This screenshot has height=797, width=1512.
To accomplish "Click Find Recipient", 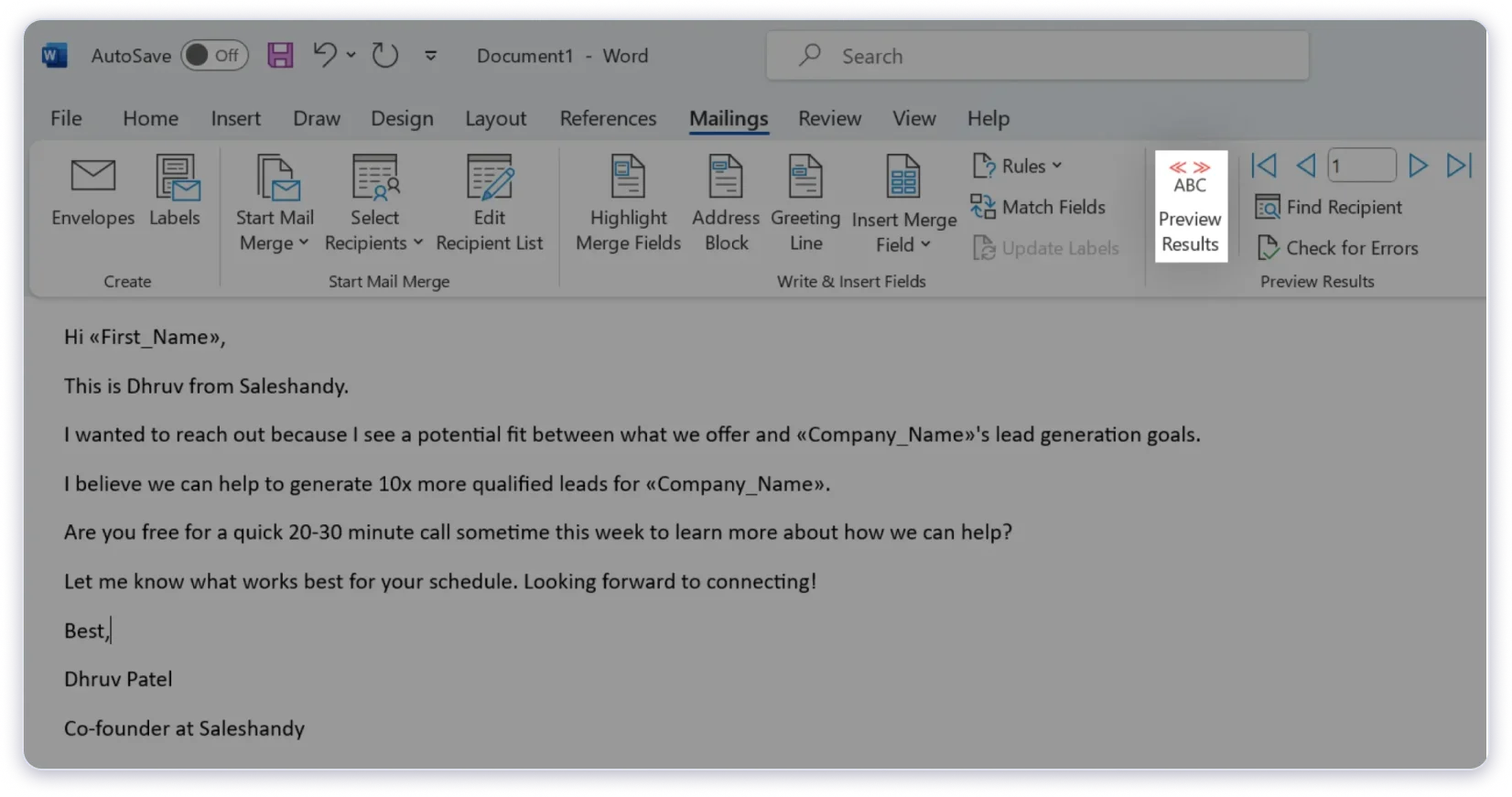I will point(1328,207).
